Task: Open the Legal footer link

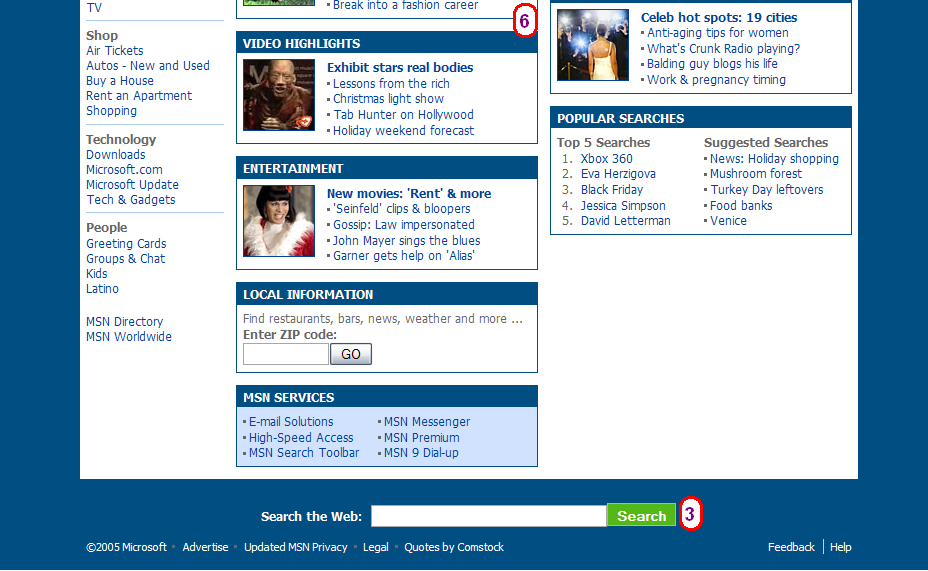Action: [376, 547]
